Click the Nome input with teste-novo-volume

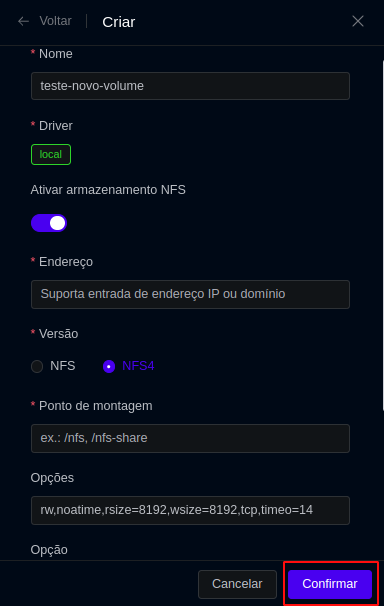point(190,86)
